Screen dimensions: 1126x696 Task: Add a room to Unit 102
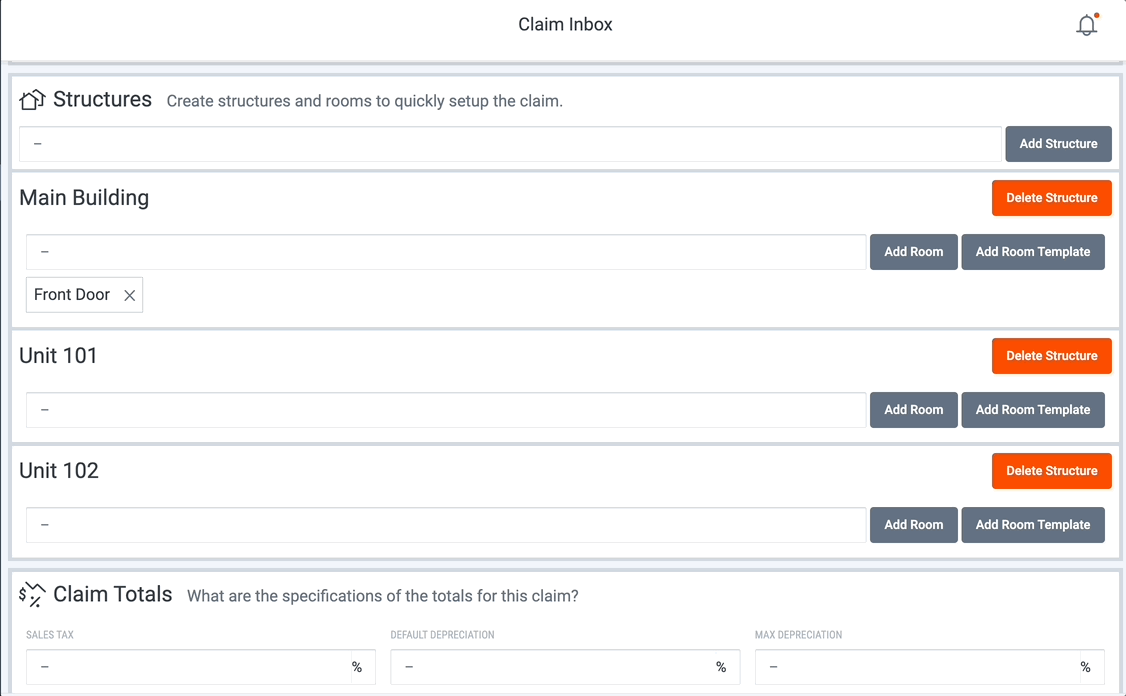pos(913,524)
